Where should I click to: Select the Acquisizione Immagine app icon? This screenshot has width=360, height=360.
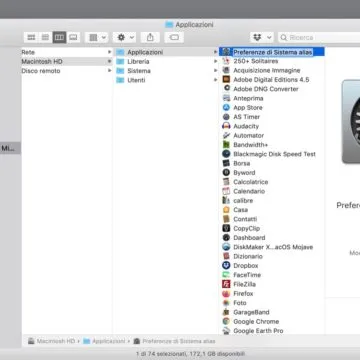[226, 70]
